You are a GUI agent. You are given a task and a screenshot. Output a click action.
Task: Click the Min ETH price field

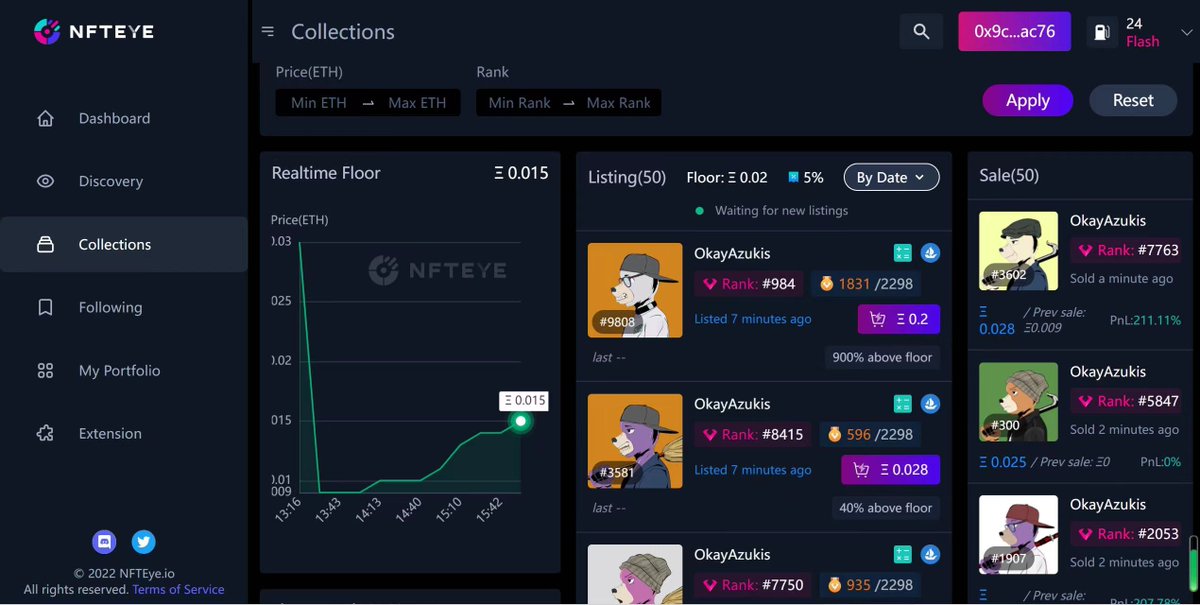click(x=318, y=103)
